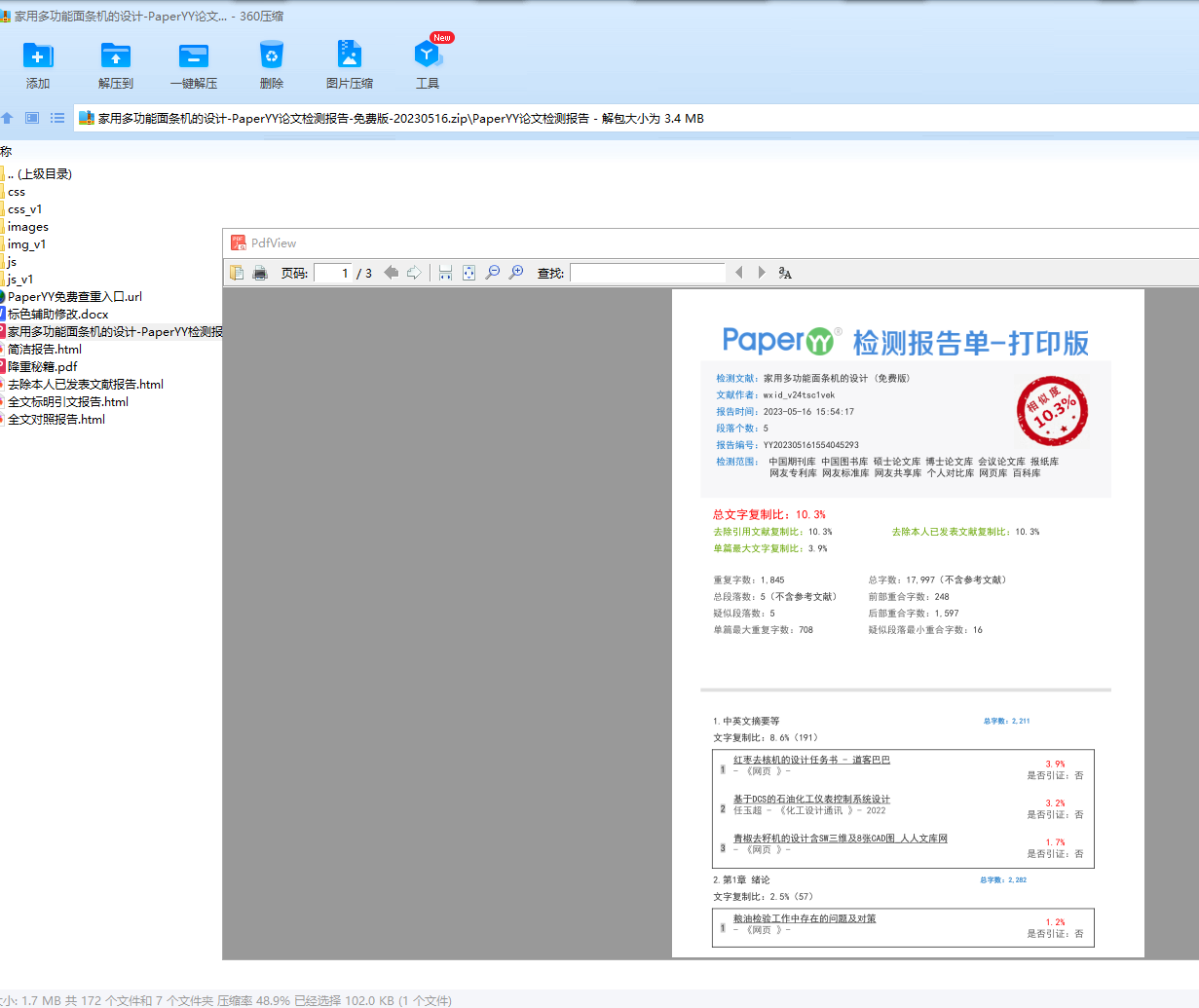Find previous search match arrow
Image resolution: width=1199 pixels, height=1008 pixels.
pos(739,273)
